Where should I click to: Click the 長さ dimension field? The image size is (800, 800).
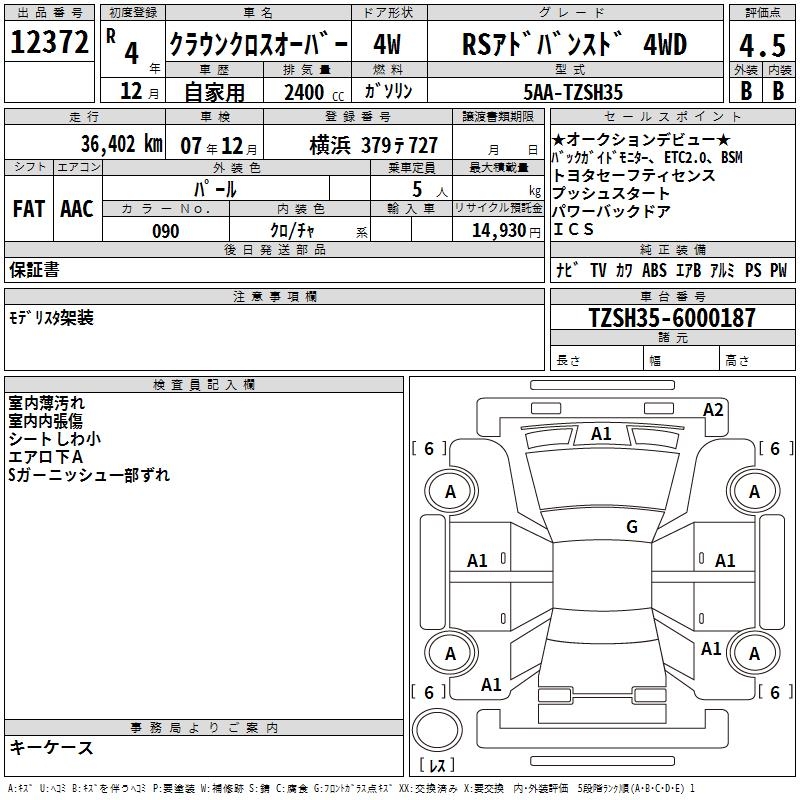(x=597, y=360)
